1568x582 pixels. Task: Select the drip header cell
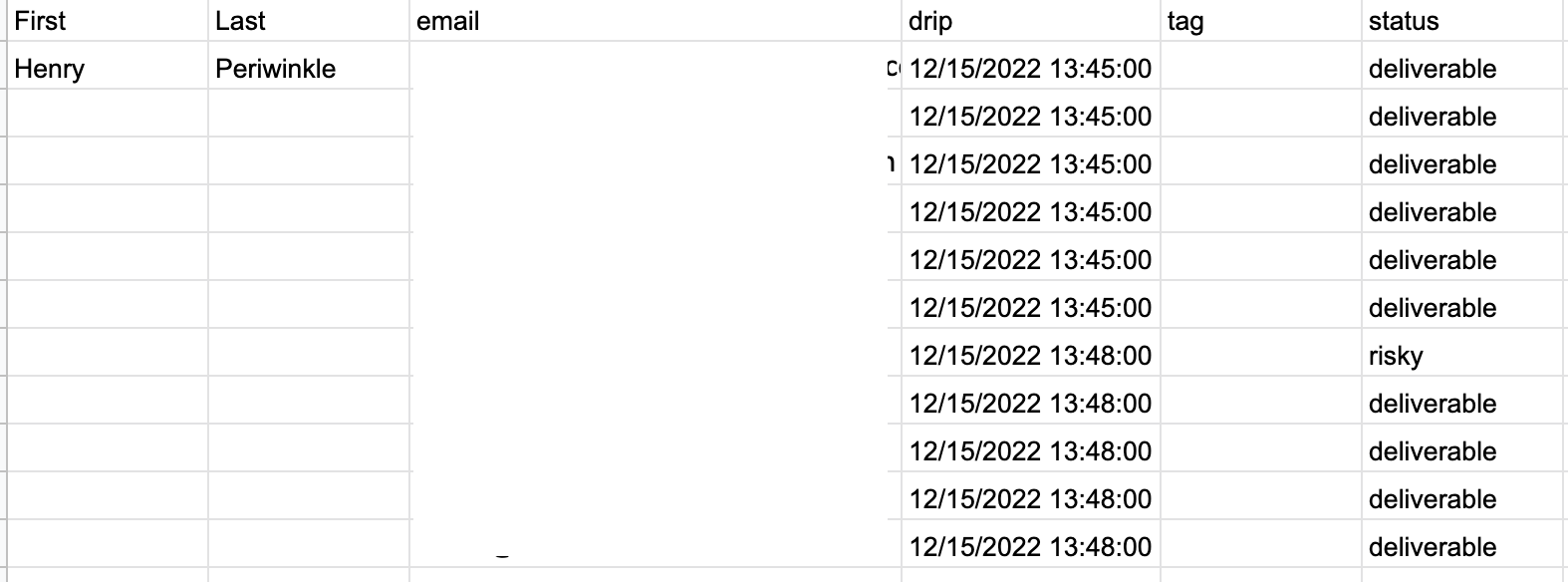(x=1031, y=21)
